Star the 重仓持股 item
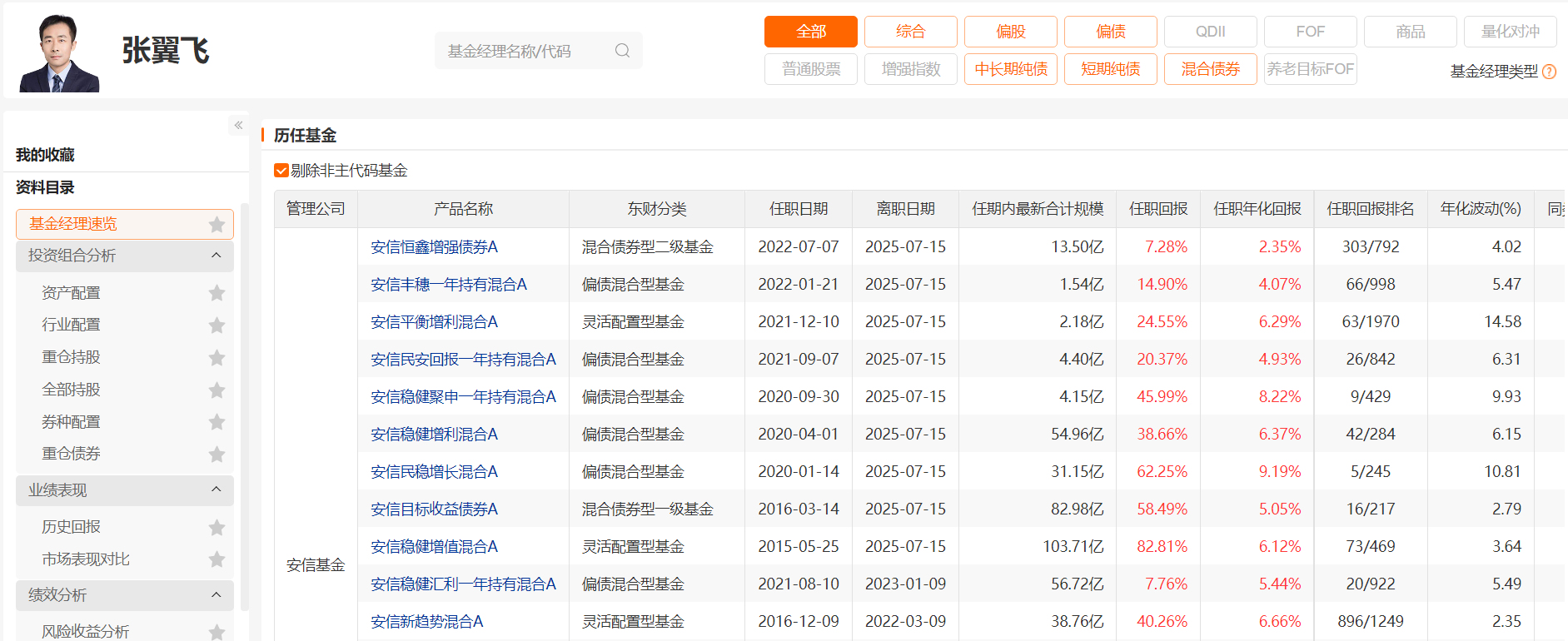 pos(217,357)
